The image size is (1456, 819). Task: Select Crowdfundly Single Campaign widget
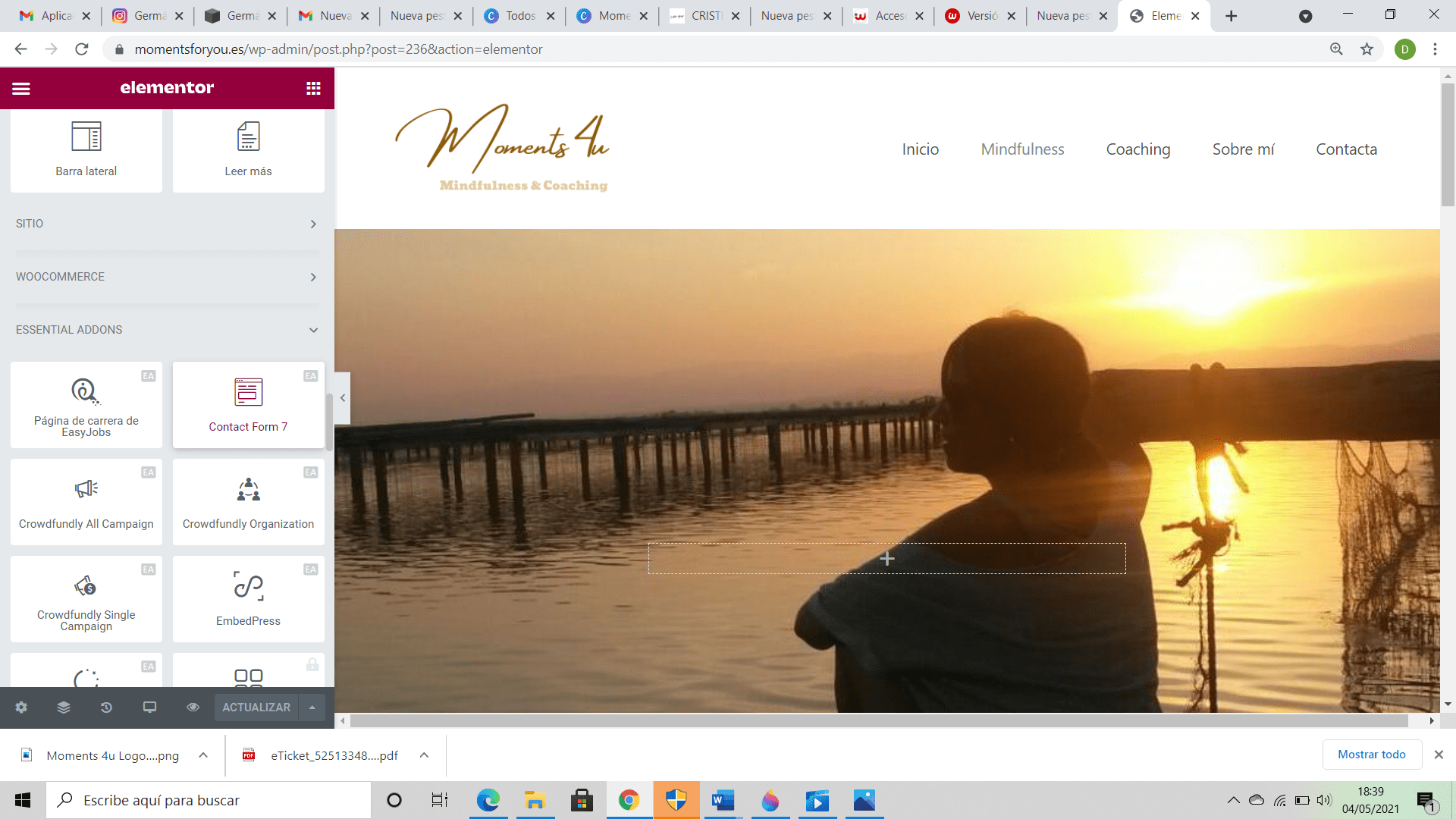coord(86,599)
